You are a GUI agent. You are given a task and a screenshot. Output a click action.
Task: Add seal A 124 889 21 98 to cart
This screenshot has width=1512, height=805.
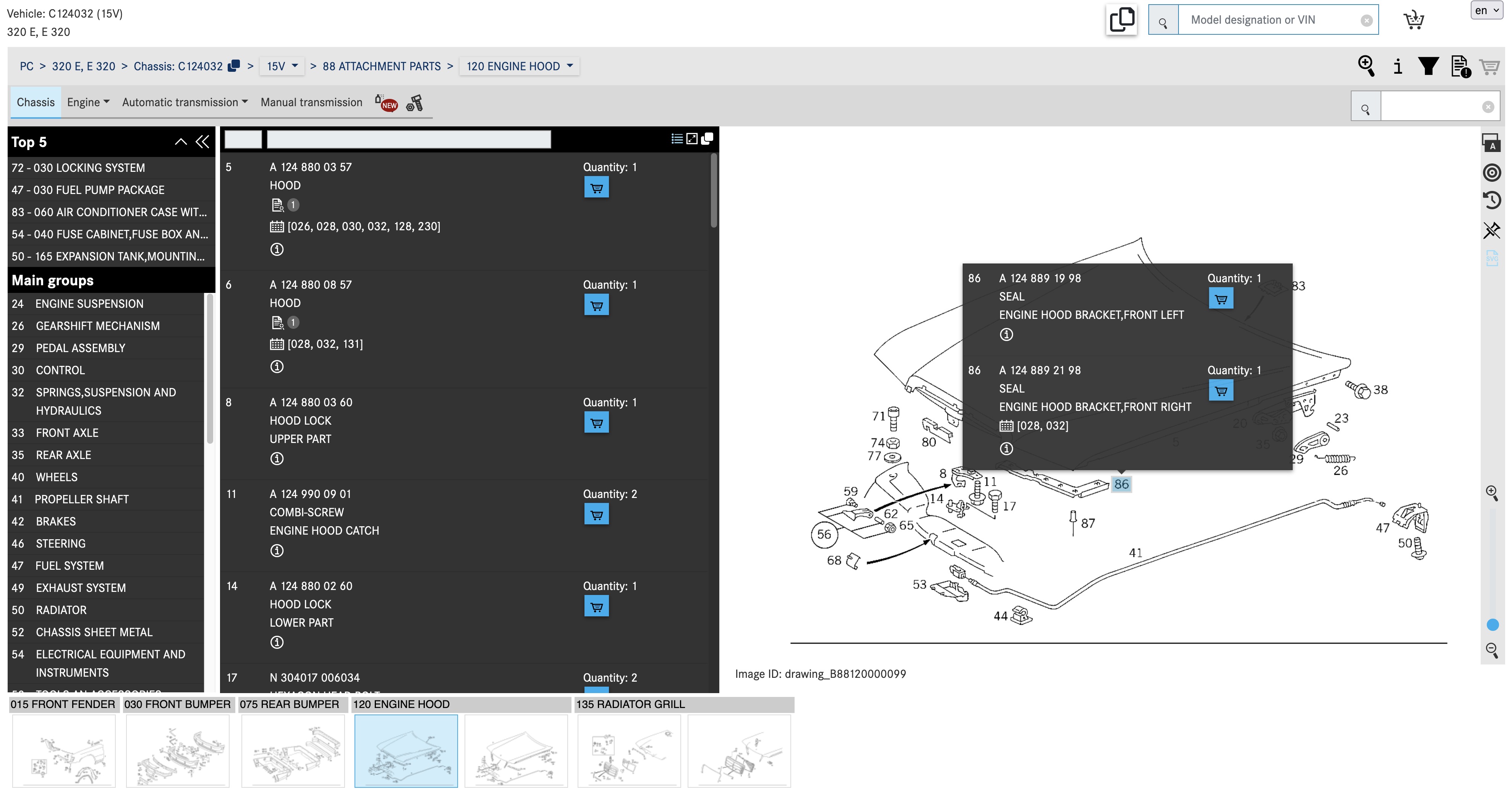pyautogui.click(x=1221, y=391)
